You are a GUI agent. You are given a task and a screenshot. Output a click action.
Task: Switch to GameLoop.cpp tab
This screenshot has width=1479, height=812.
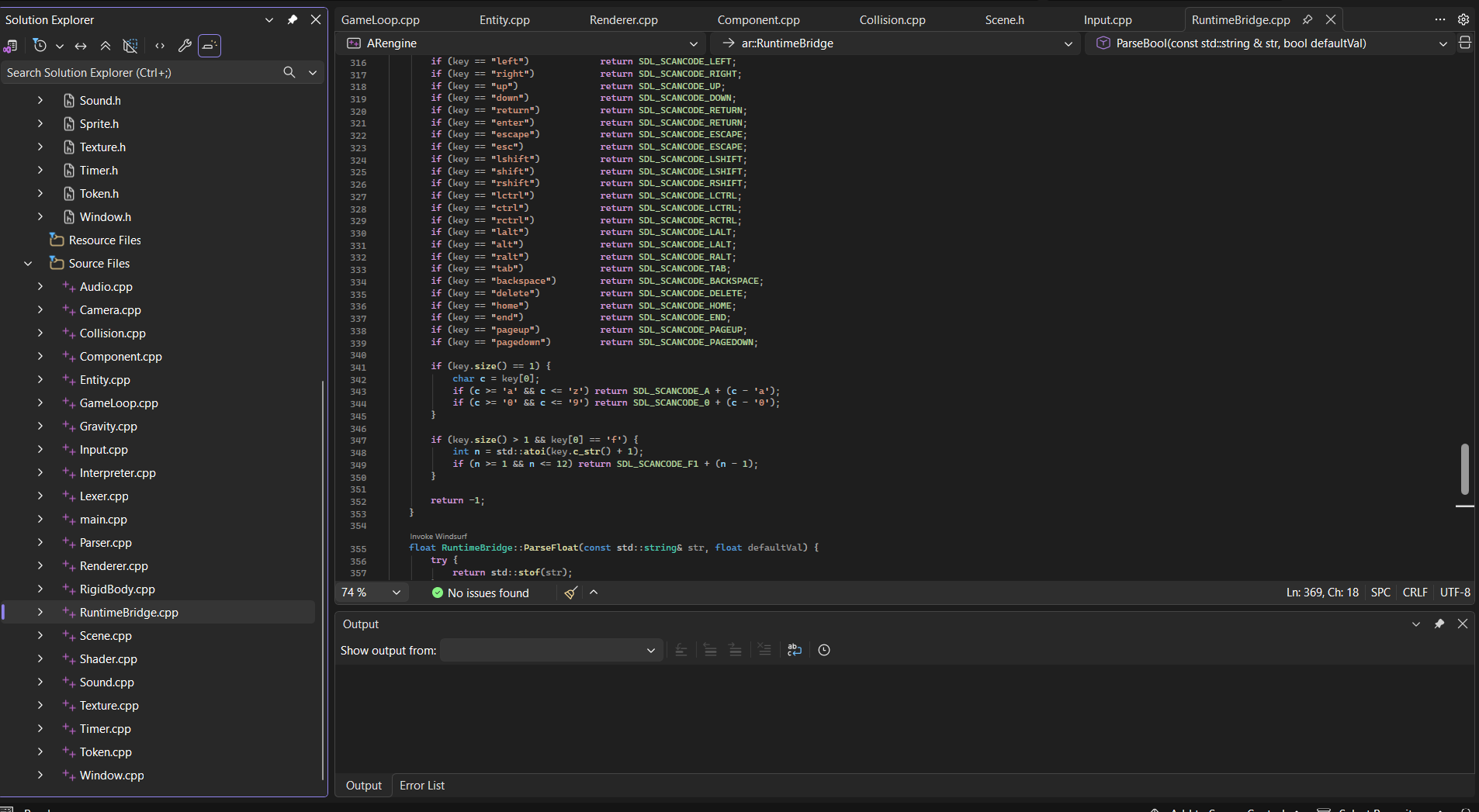380,19
